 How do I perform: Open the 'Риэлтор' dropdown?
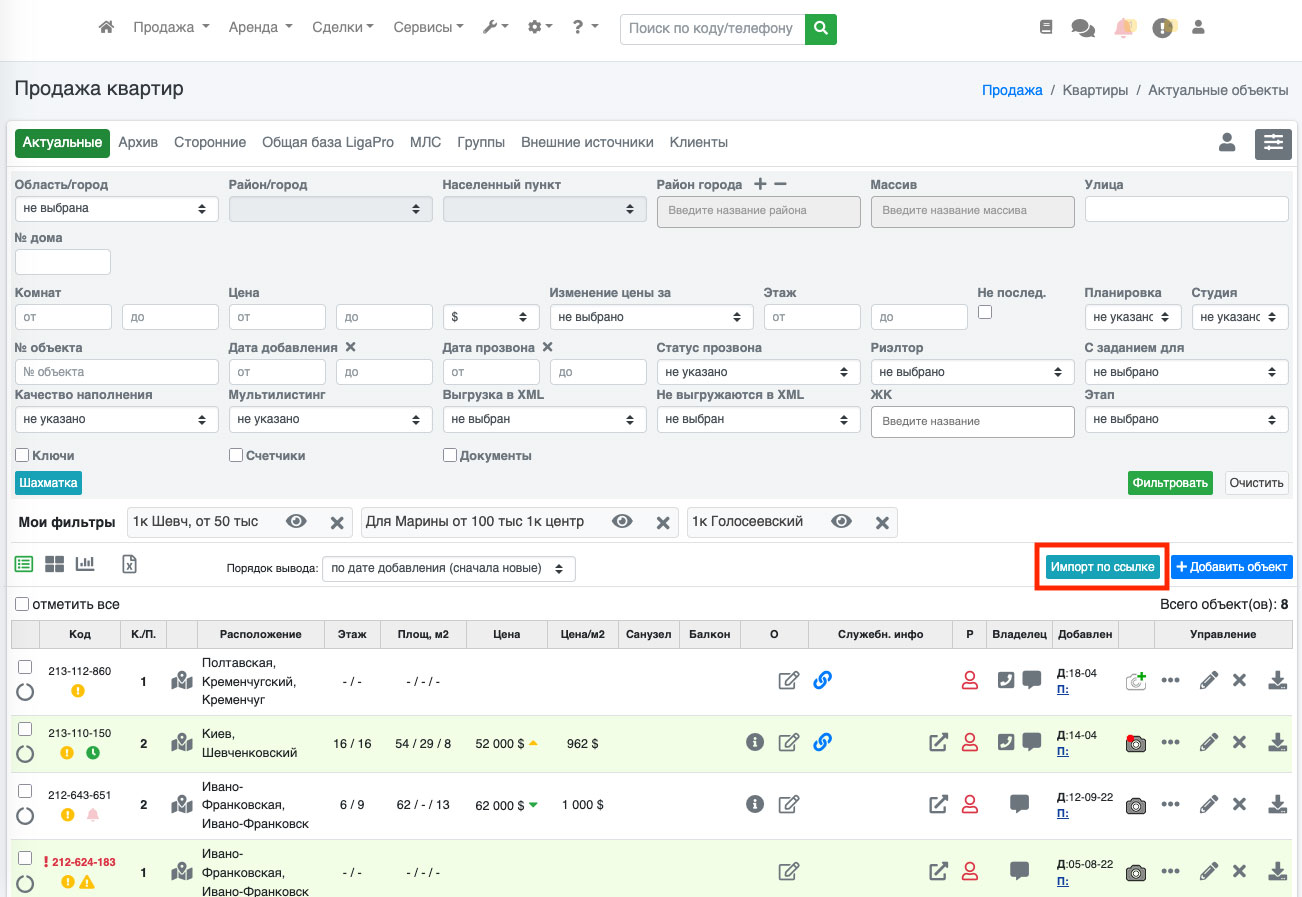point(971,372)
